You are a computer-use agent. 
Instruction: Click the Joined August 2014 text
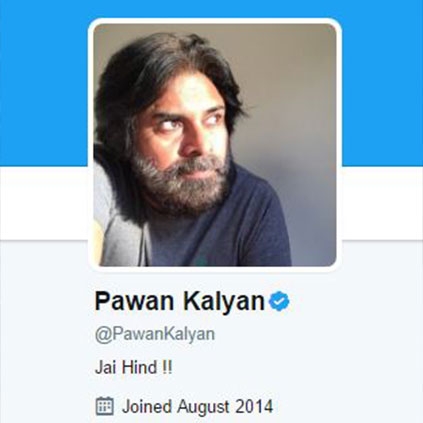click(x=197, y=407)
